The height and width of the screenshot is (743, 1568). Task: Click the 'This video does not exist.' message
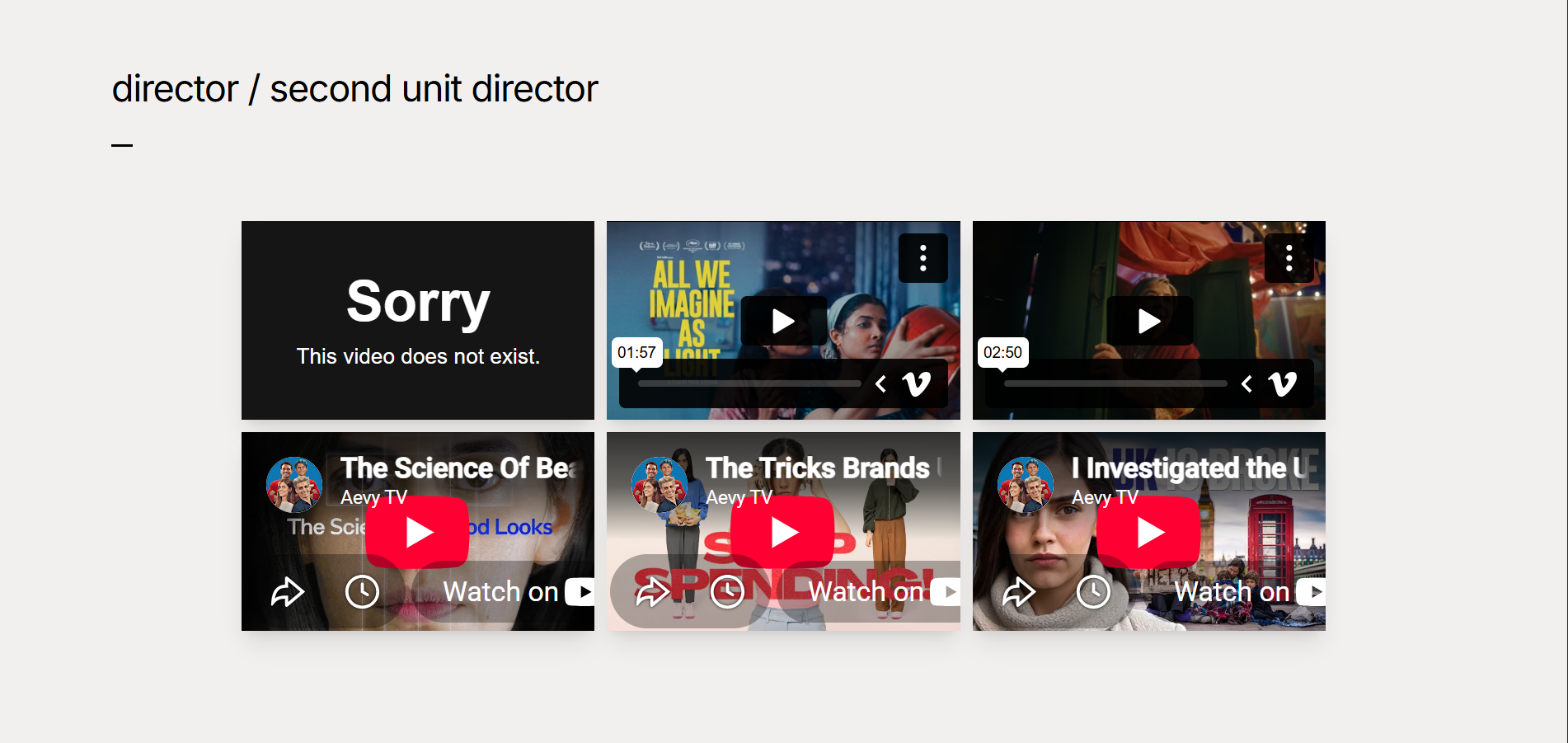(418, 356)
